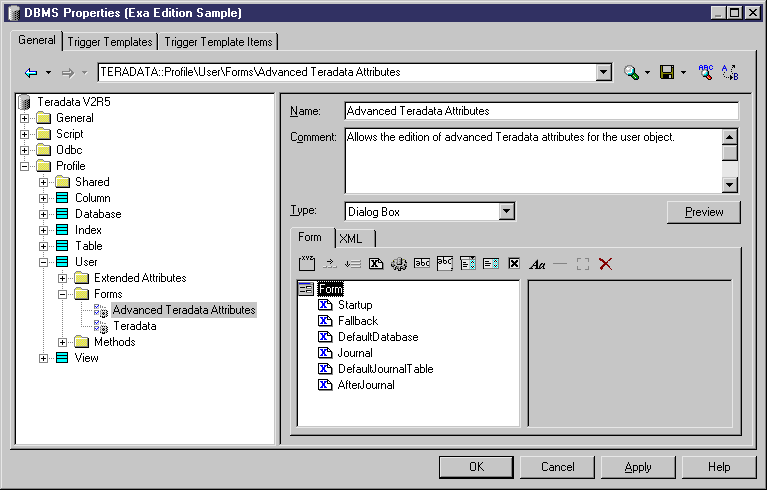The width and height of the screenshot is (767, 490).
Task: Click the Preview button
Action: [703, 212]
